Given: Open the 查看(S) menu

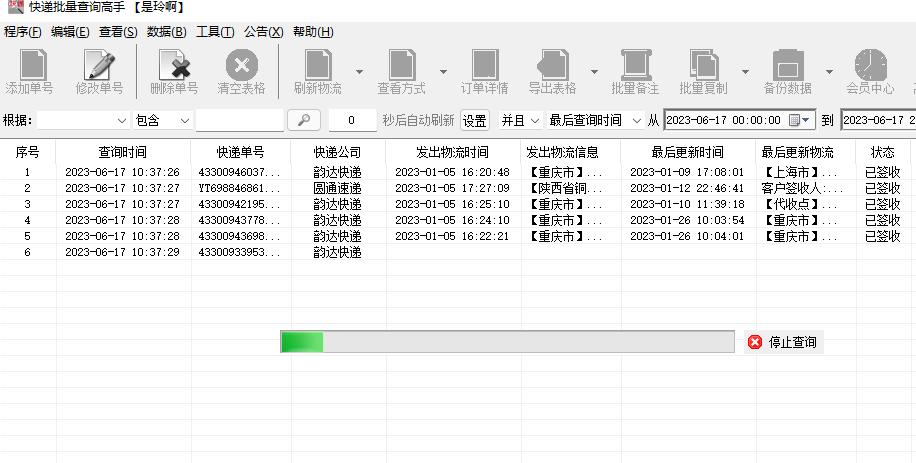Looking at the screenshot, I should coord(118,32).
